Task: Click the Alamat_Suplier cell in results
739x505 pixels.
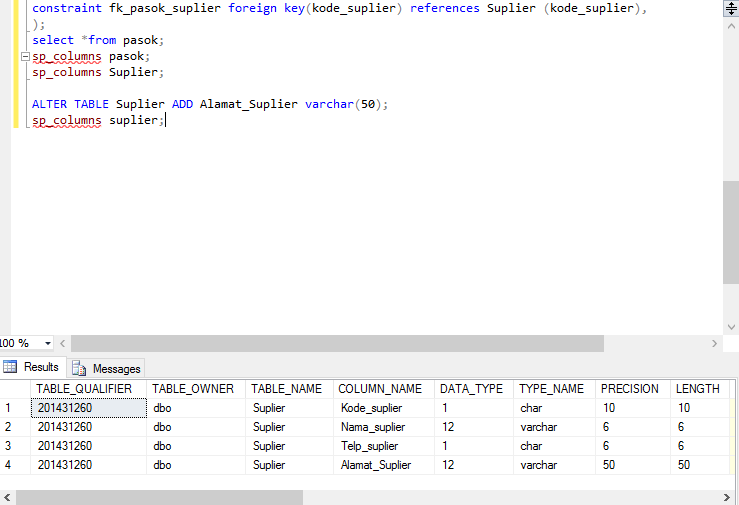Action: pos(384,465)
